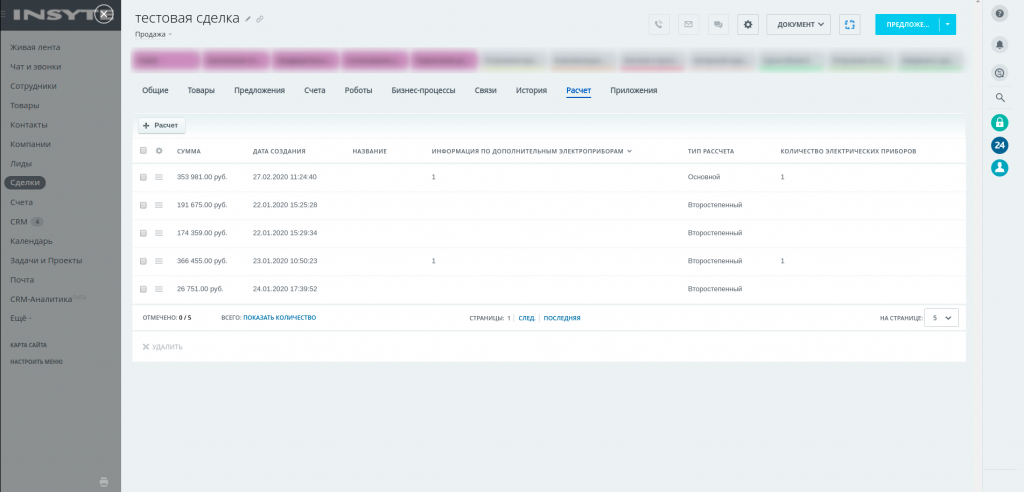Open the Бизнес-процессы tab
The width and height of the screenshot is (1024, 492).
coord(423,91)
